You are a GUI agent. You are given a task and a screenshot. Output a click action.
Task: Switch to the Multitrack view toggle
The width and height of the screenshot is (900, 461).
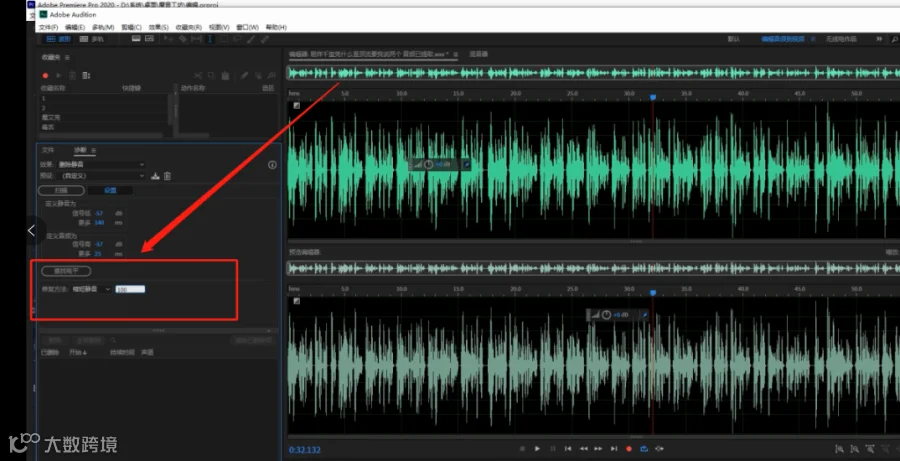coord(92,39)
